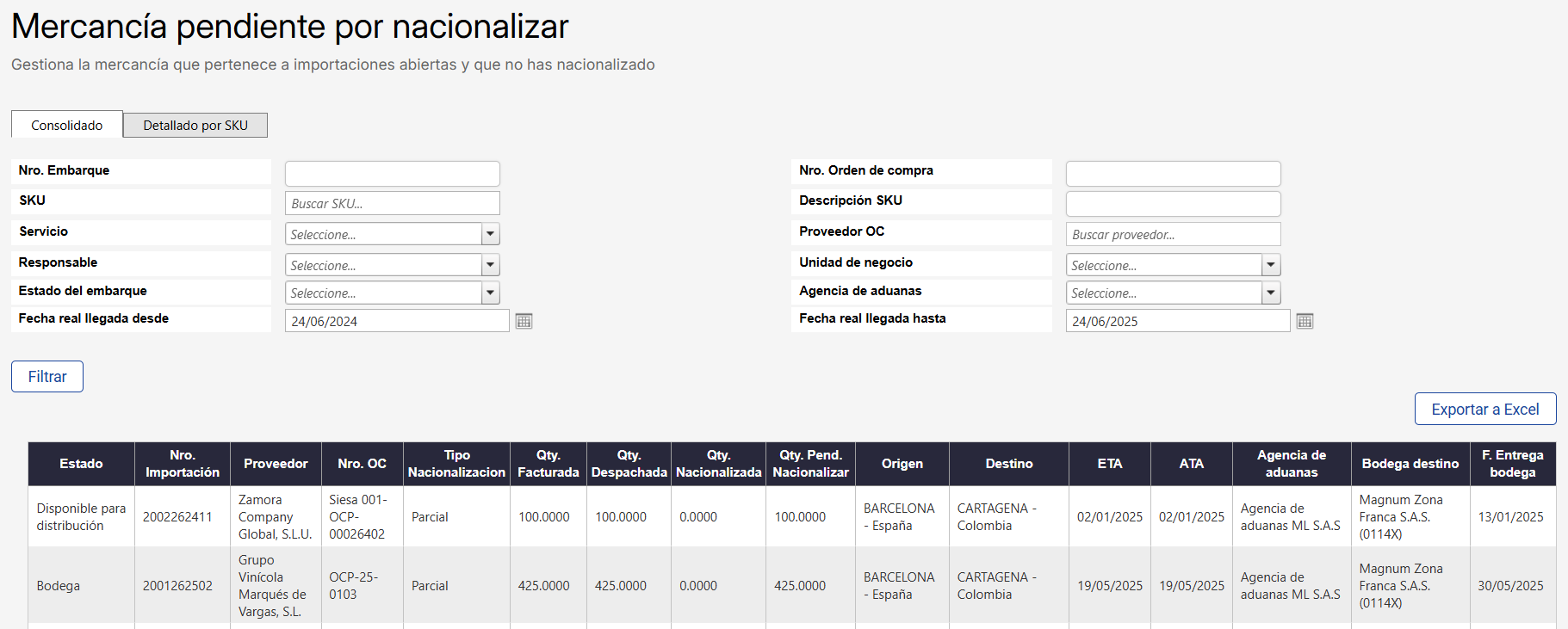
Task: Switch to Detallado por SKU tab
Action: point(195,126)
